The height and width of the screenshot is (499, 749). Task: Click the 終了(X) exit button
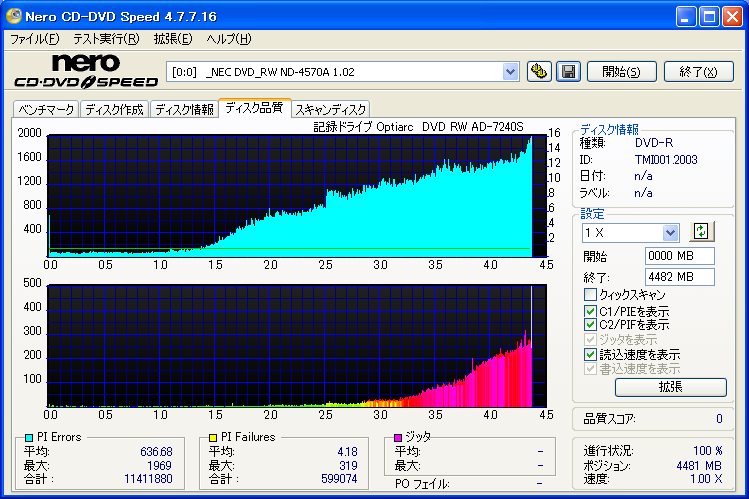698,72
